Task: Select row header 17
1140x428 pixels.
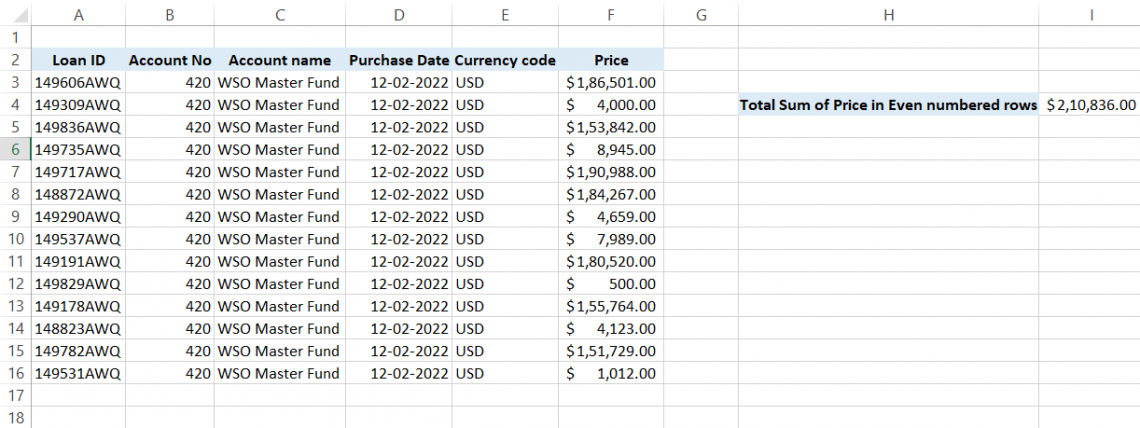Action: point(15,395)
